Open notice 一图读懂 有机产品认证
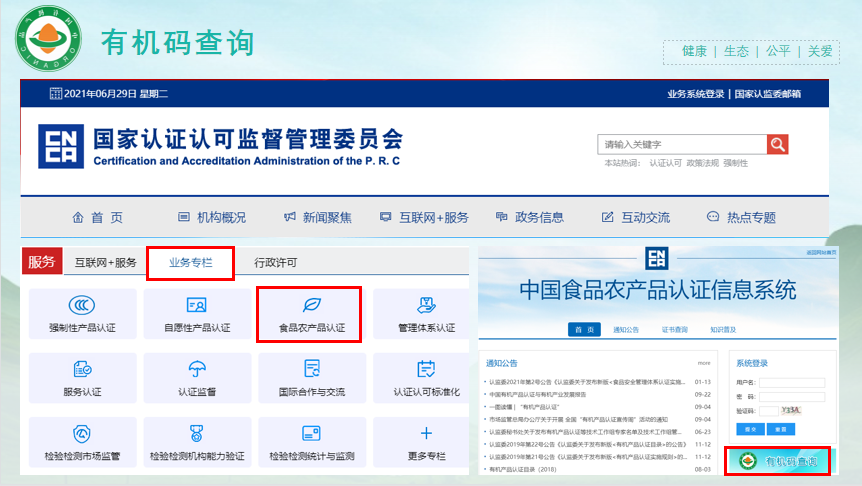 [524, 407]
